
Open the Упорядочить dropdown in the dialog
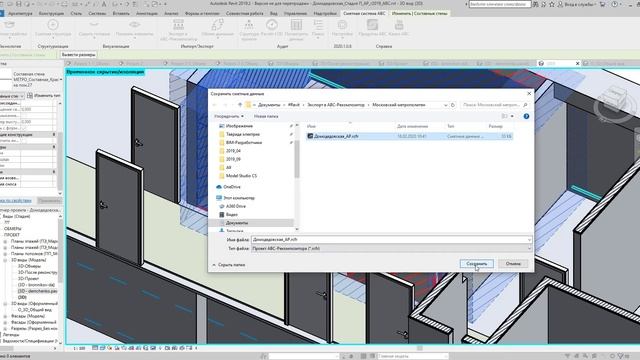click(229, 116)
